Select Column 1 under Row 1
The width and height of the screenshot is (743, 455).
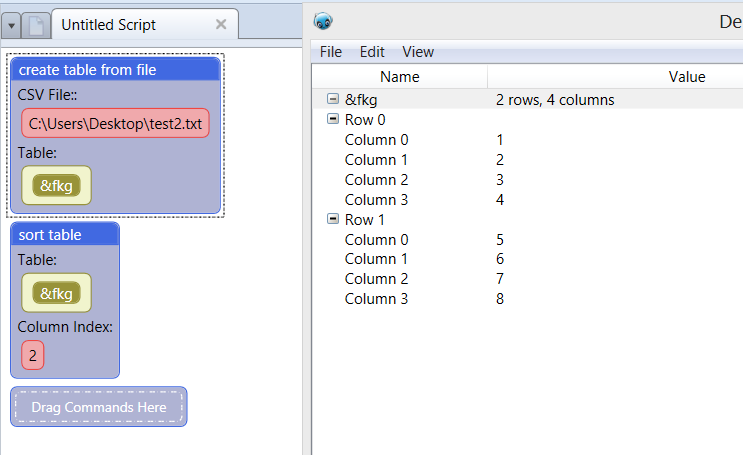pyautogui.click(x=376, y=259)
